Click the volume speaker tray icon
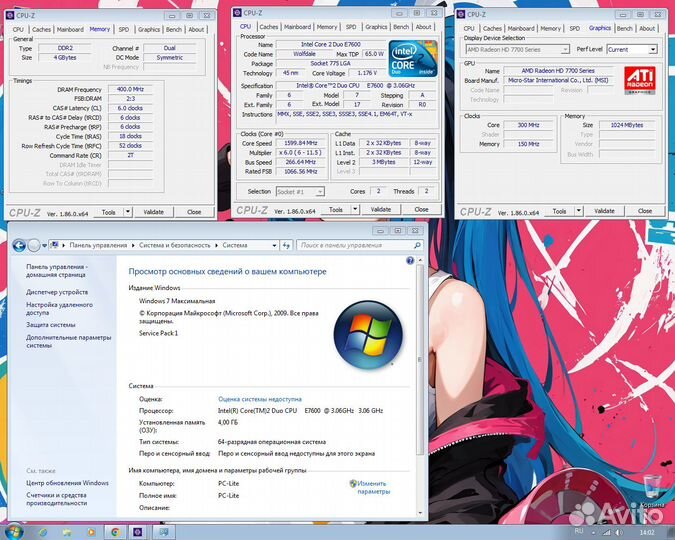675x540 pixels. [x=619, y=533]
